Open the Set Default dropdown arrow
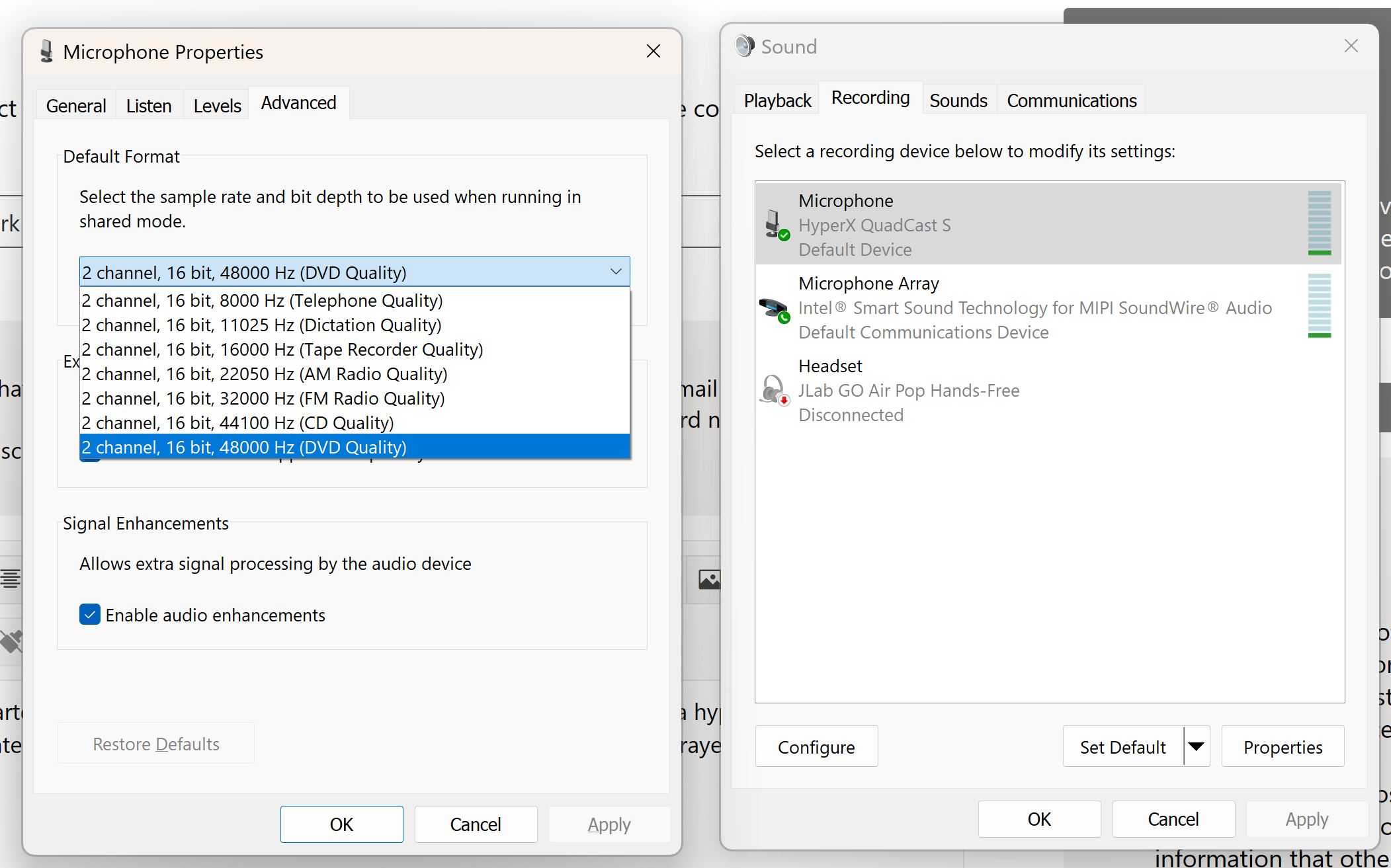The height and width of the screenshot is (868, 1391). 1196,746
